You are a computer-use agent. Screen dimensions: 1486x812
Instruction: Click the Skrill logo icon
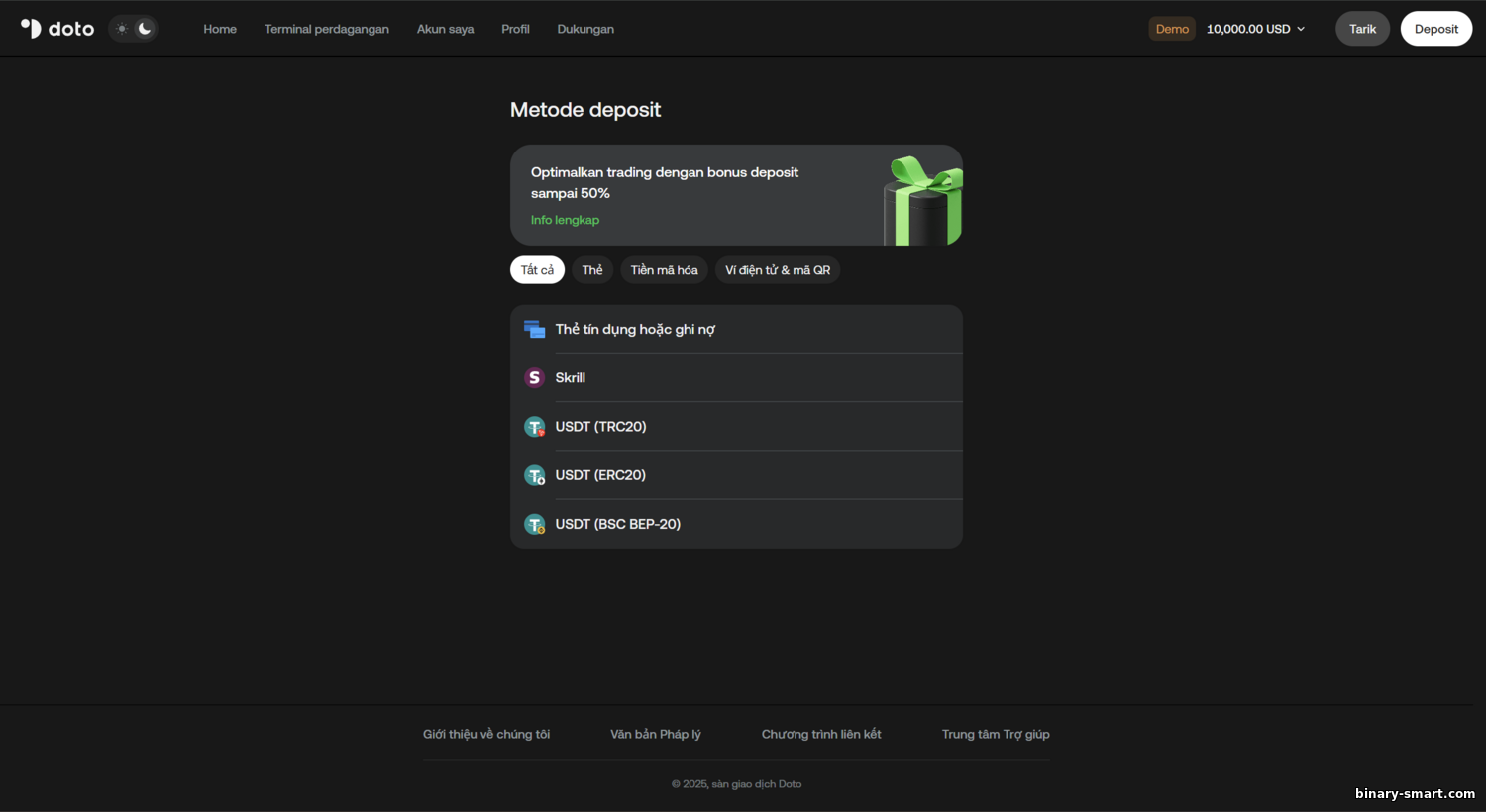pyautogui.click(x=535, y=377)
